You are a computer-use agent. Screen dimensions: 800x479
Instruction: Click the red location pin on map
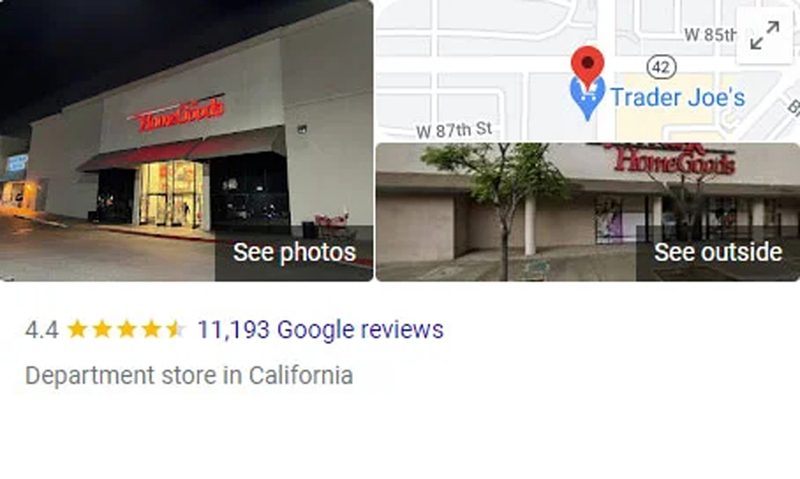[587, 66]
